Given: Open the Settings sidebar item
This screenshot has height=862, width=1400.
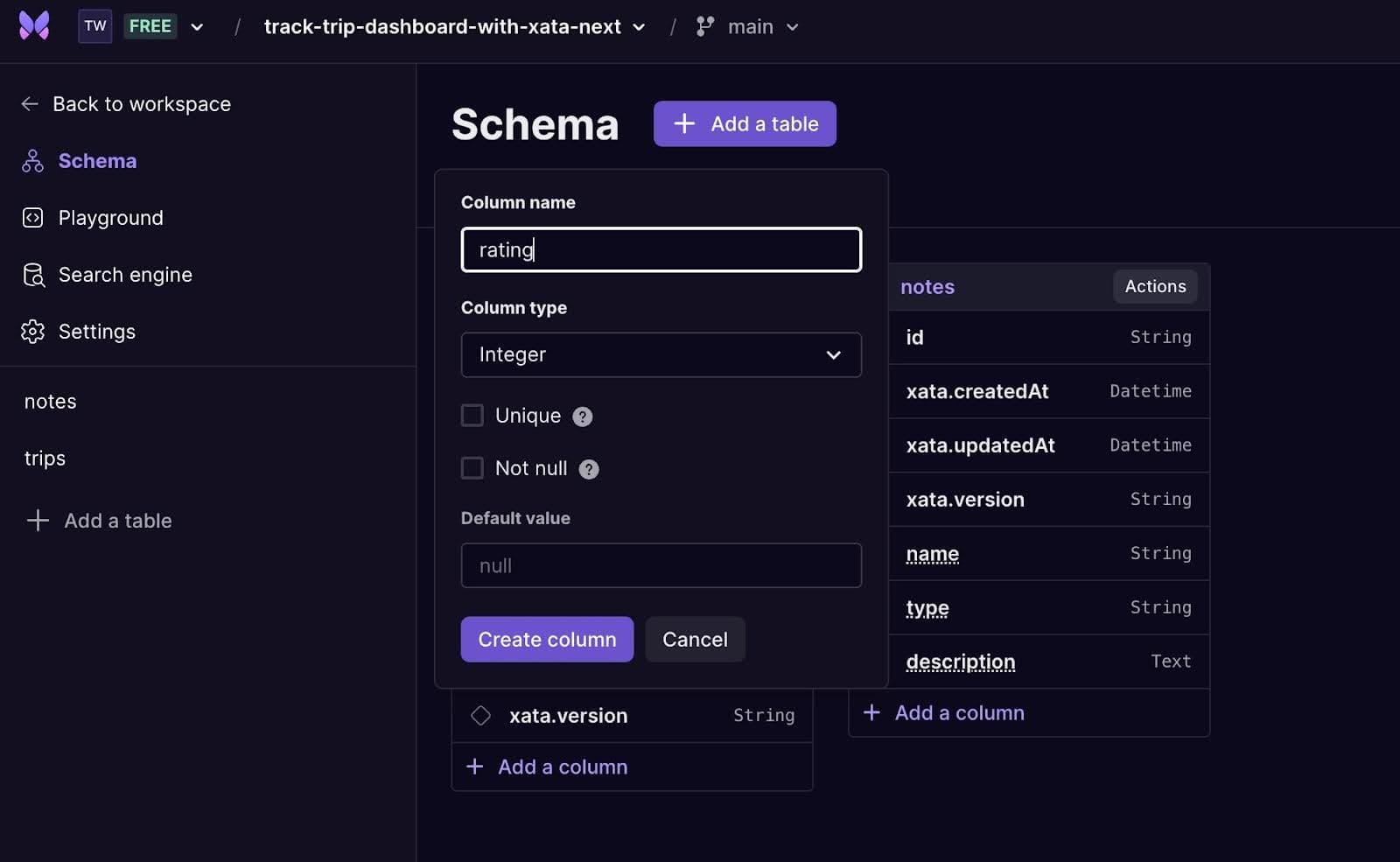Looking at the screenshot, I should (79, 332).
